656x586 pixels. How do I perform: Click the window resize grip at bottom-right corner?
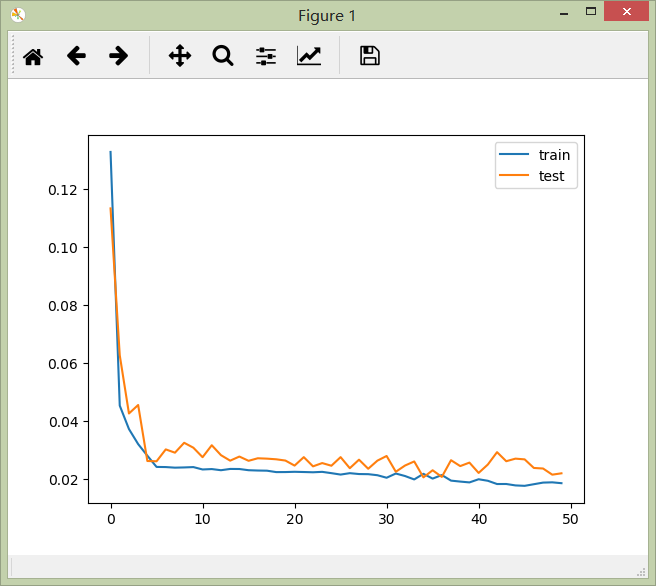tap(642, 572)
